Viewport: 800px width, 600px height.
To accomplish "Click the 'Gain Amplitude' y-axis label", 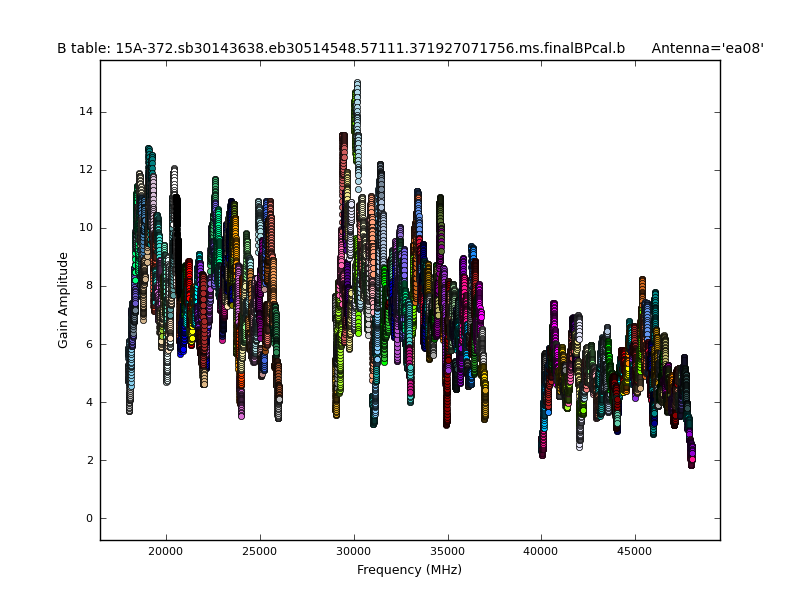I will [x=63, y=300].
